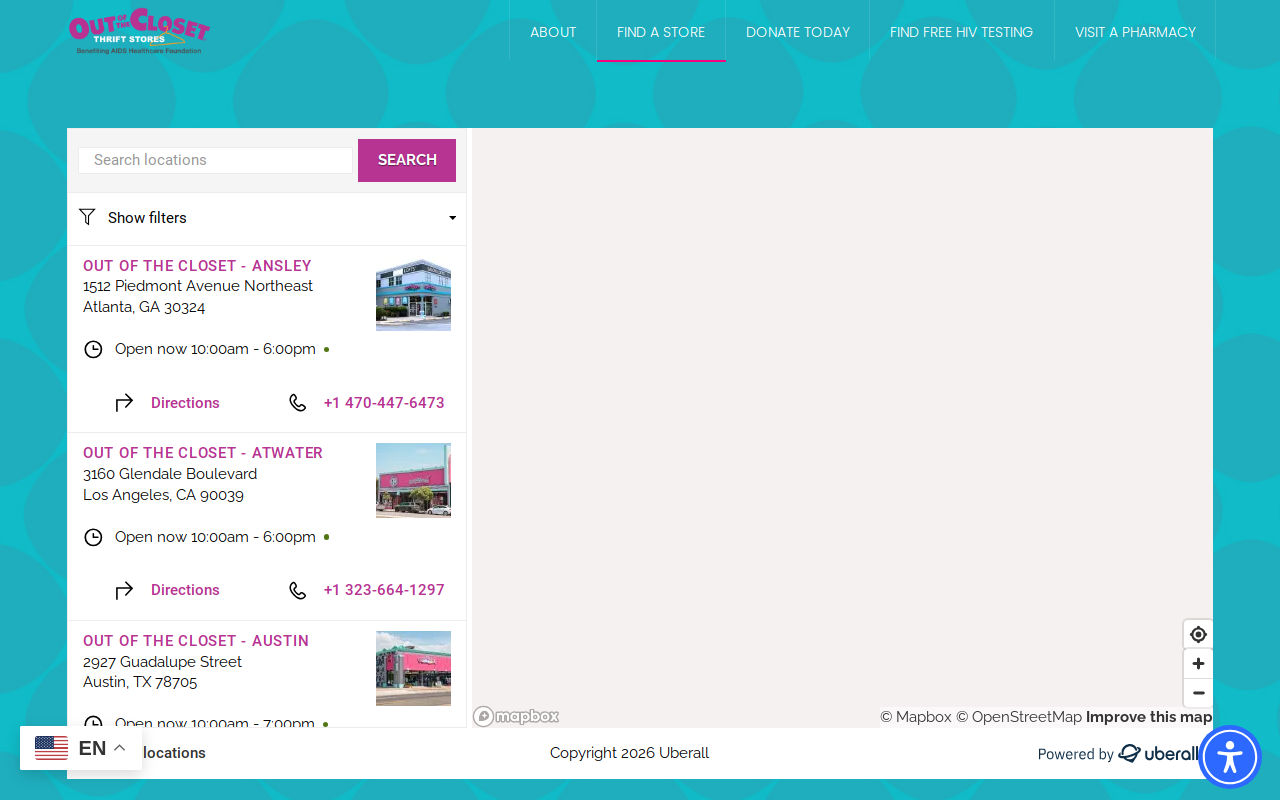Open the ABOUT menu item
This screenshot has height=800, width=1280.
[x=553, y=32]
